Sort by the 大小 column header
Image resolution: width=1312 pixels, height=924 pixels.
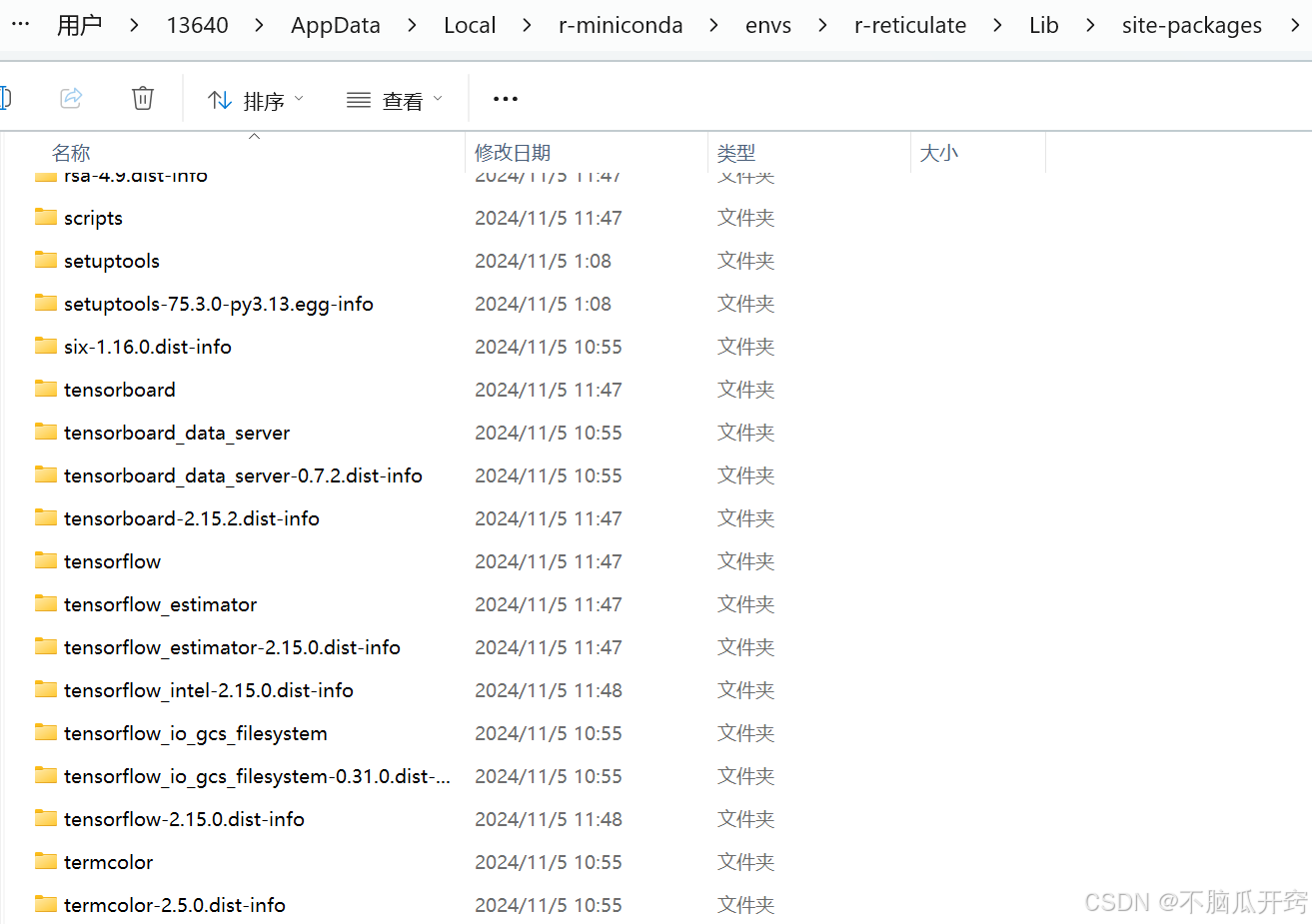[939, 153]
